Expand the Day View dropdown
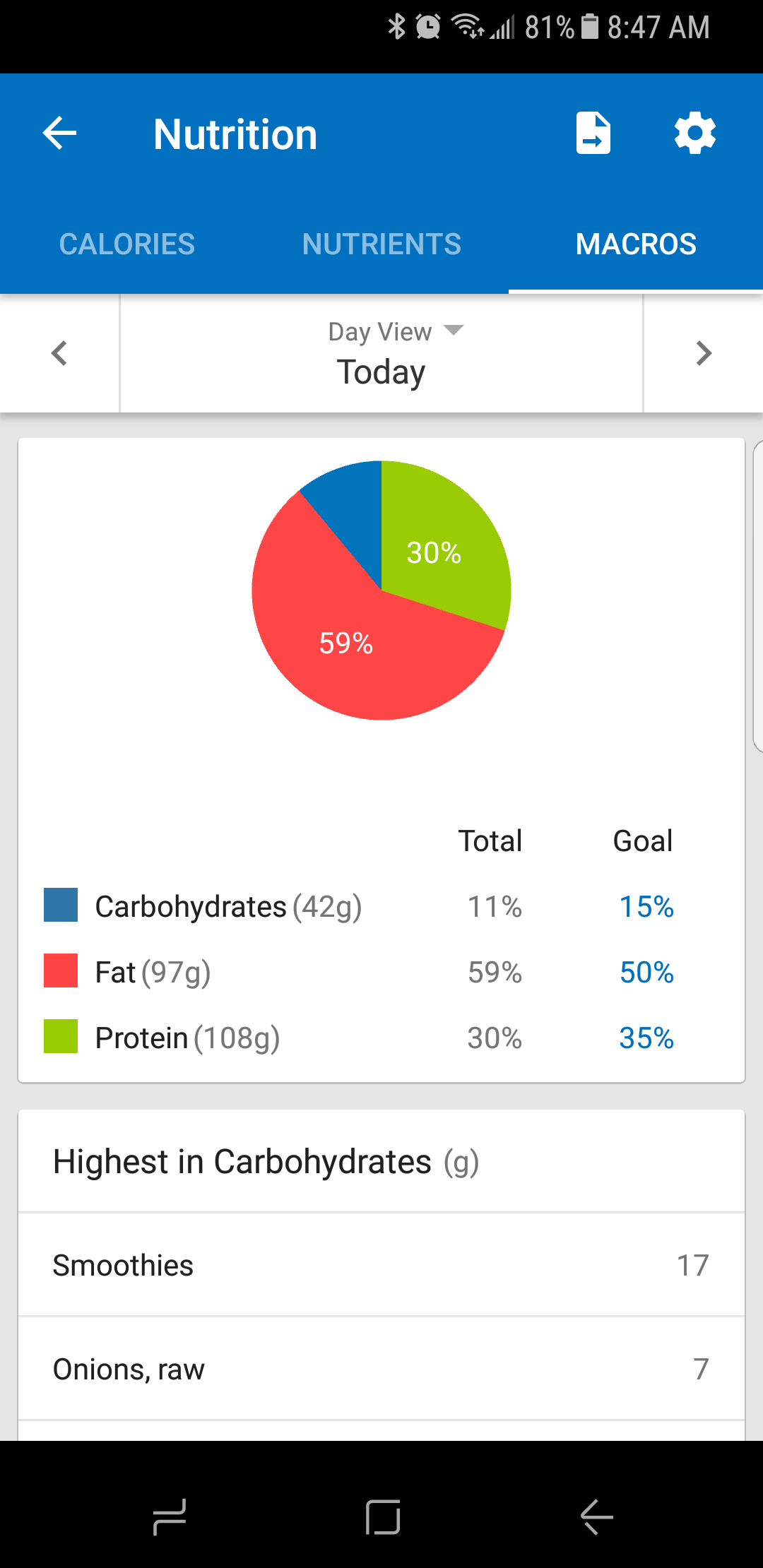This screenshot has height=1568, width=763. point(394,331)
